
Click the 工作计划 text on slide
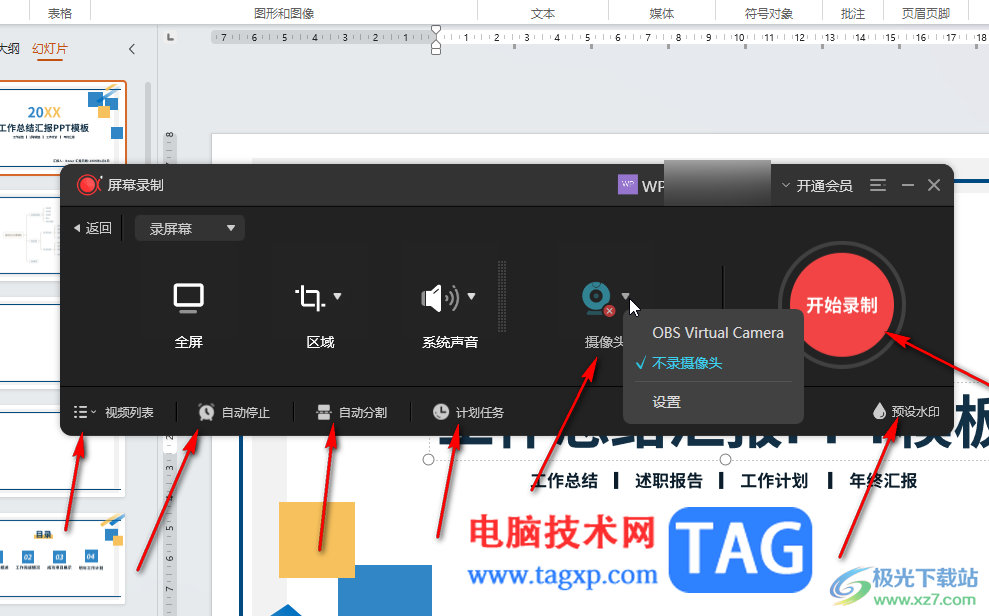pyautogui.click(x=774, y=481)
